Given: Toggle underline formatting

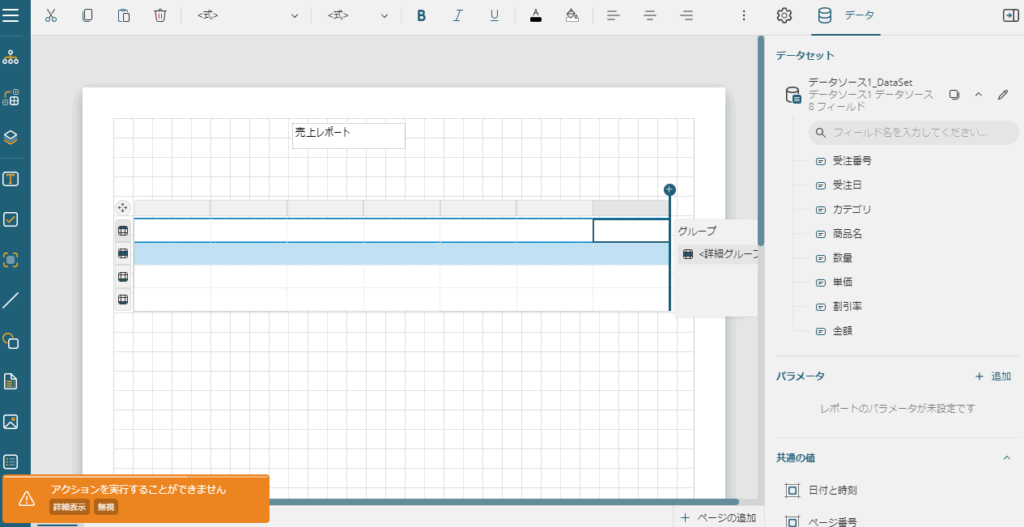Looking at the screenshot, I should click(x=494, y=16).
